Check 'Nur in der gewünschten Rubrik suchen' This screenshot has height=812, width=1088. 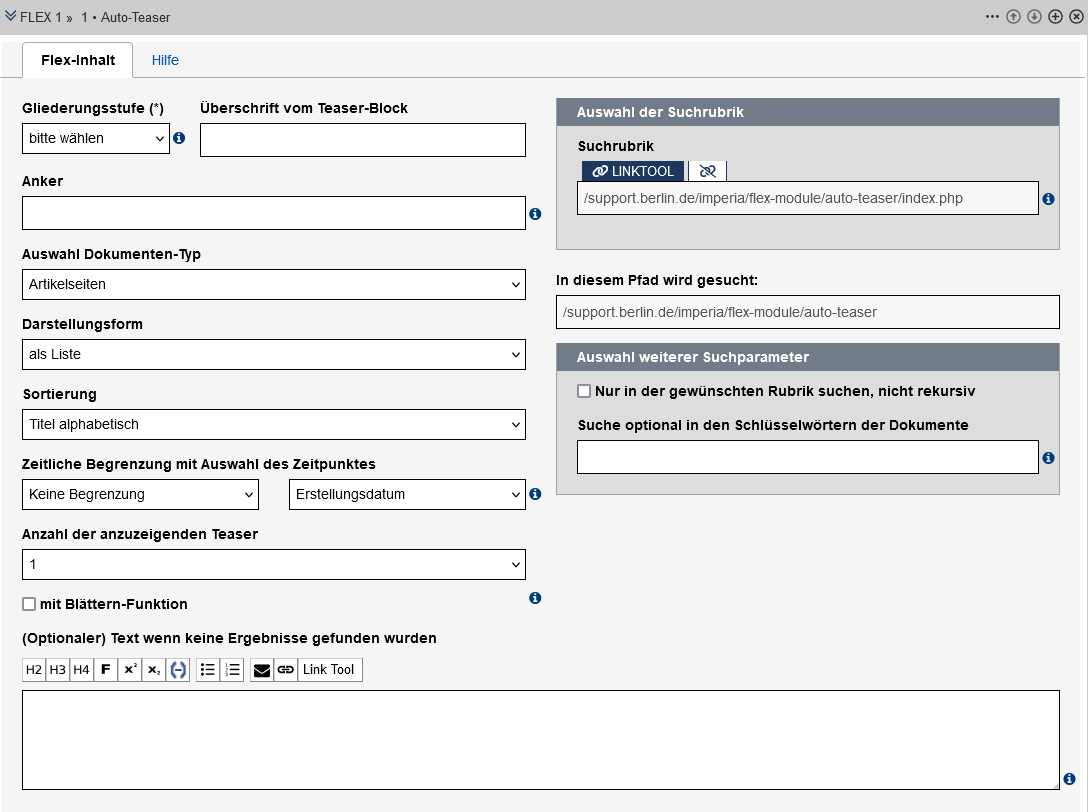584,391
